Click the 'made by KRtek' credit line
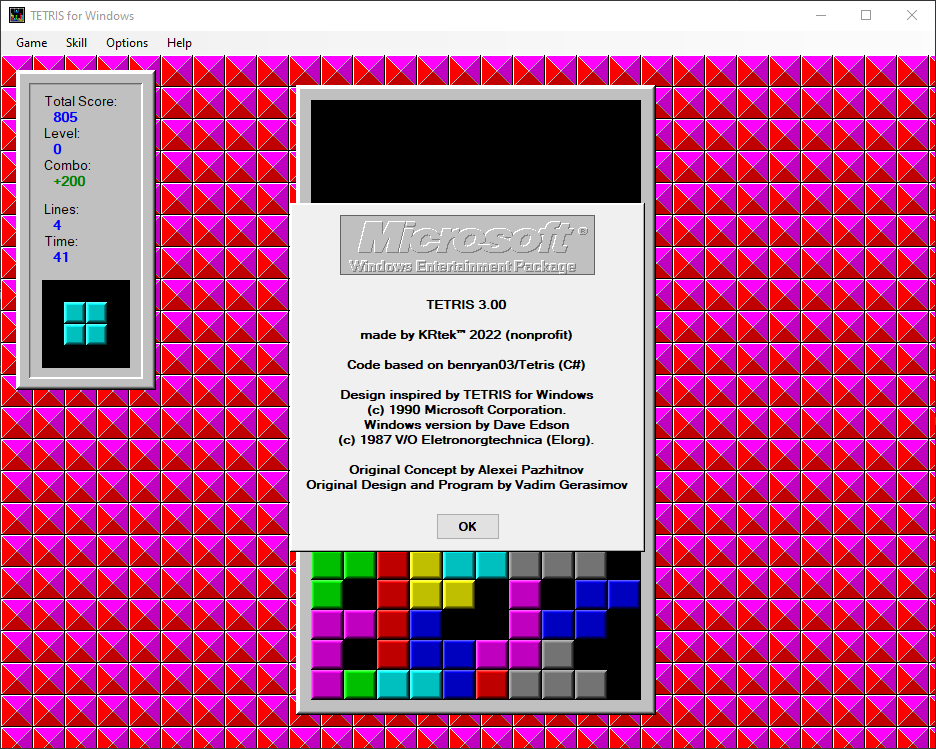The width and height of the screenshot is (936, 749). 466,335
